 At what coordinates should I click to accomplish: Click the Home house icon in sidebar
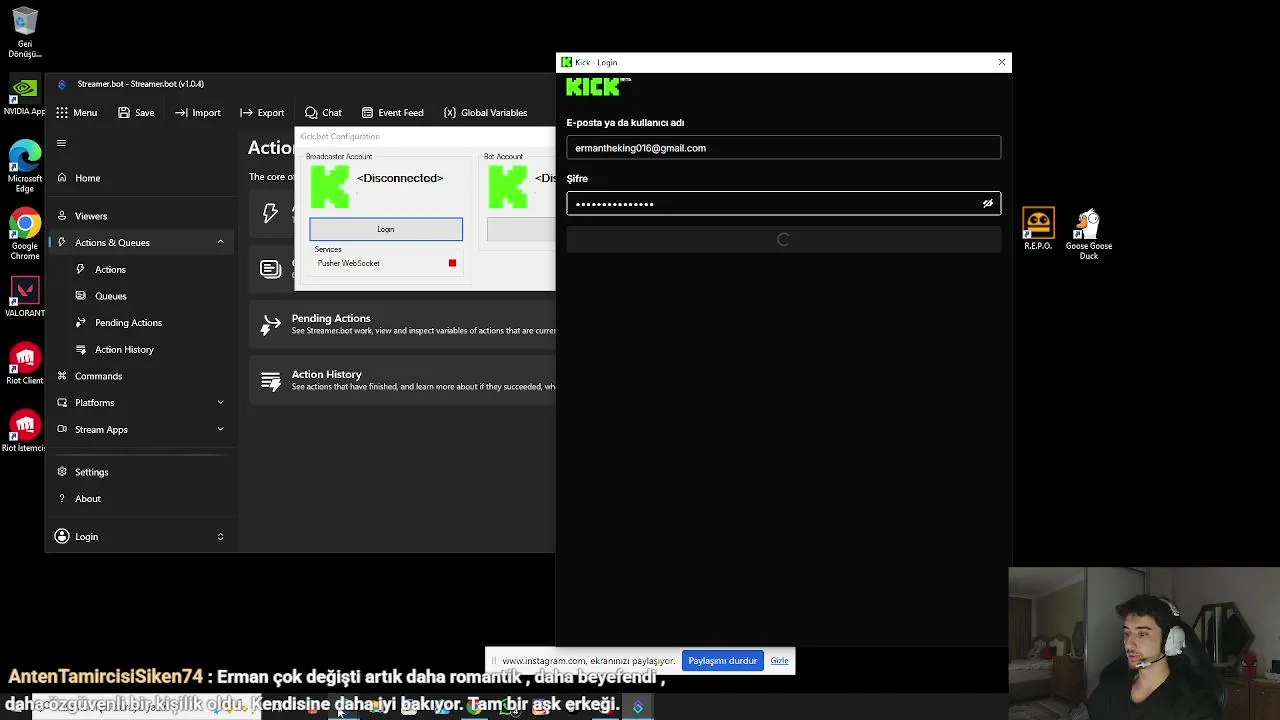[x=62, y=178]
